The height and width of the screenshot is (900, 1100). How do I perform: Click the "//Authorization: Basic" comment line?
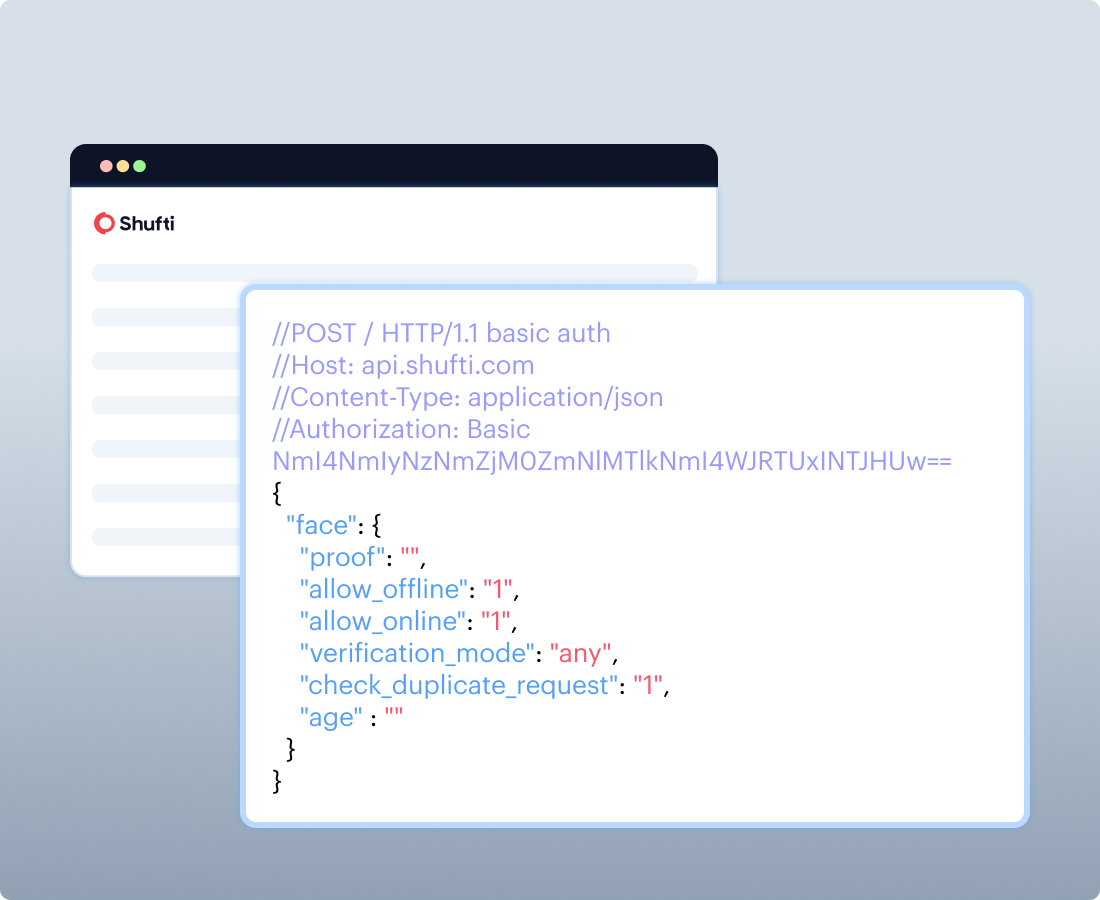point(401,429)
